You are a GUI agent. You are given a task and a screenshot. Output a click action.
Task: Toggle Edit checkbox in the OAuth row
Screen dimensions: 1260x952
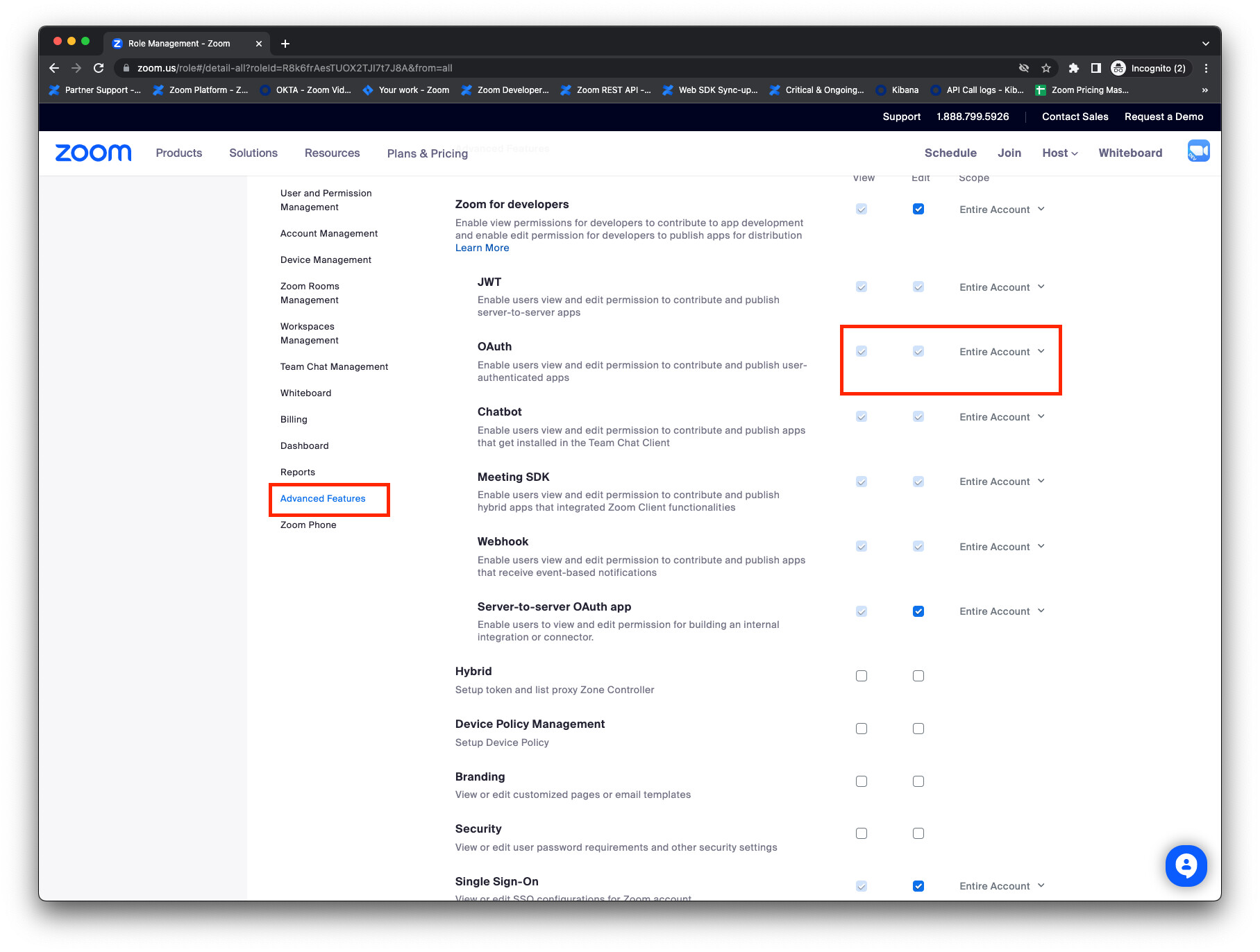[918, 351]
